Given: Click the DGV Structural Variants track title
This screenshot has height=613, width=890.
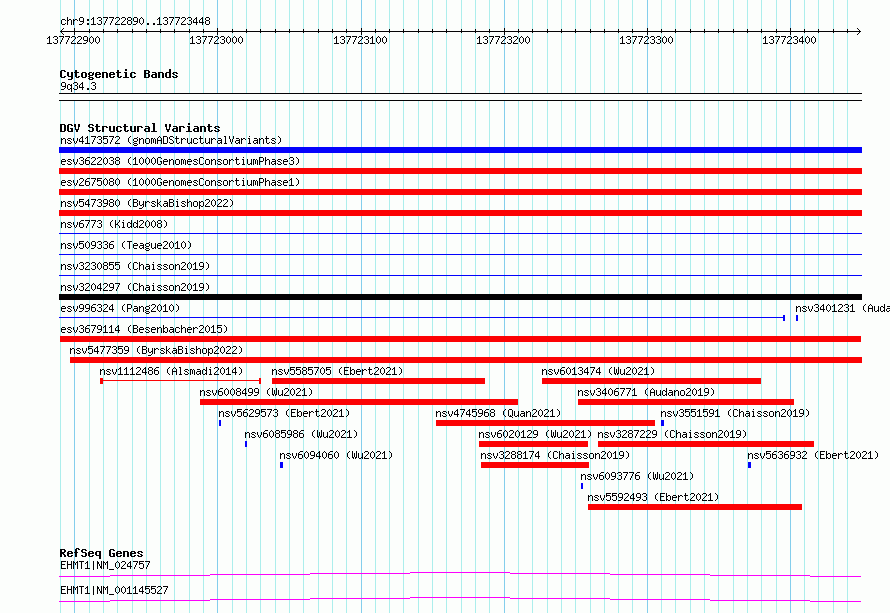Looking at the screenshot, I should 140,128.
